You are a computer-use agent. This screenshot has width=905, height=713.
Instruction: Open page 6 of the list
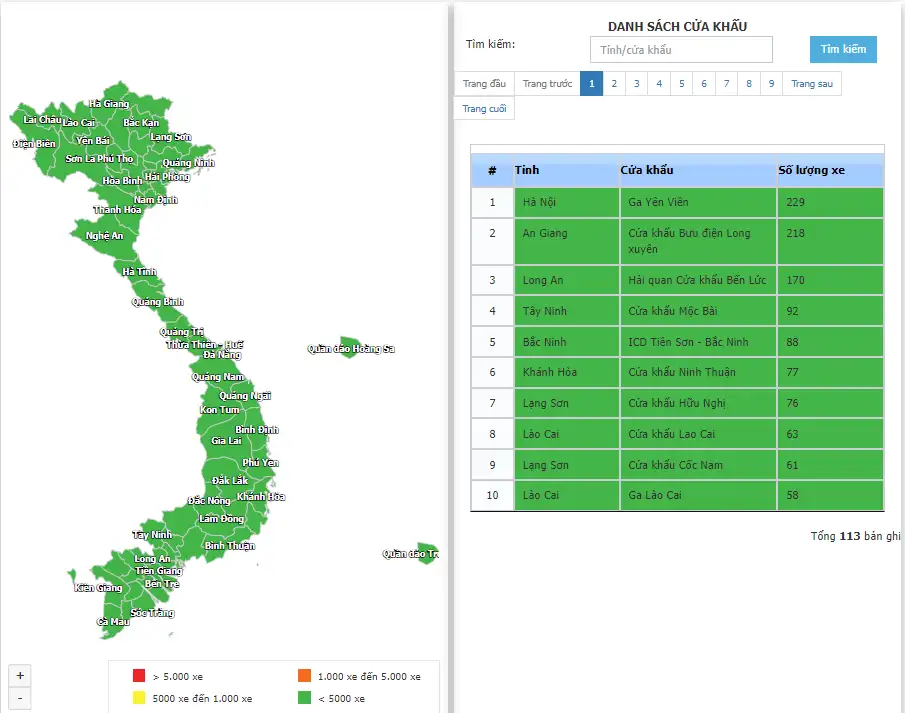click(x=704, y=84)
